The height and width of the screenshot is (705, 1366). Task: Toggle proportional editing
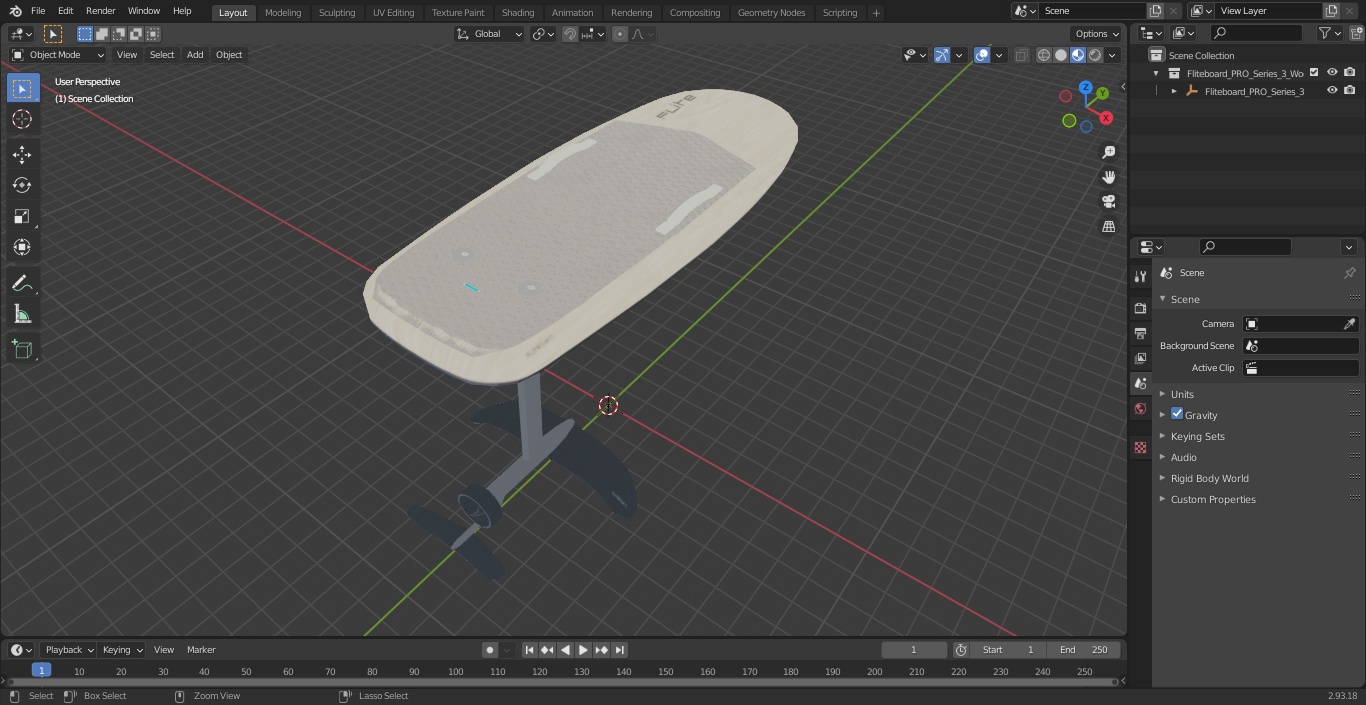coord(620,34)
